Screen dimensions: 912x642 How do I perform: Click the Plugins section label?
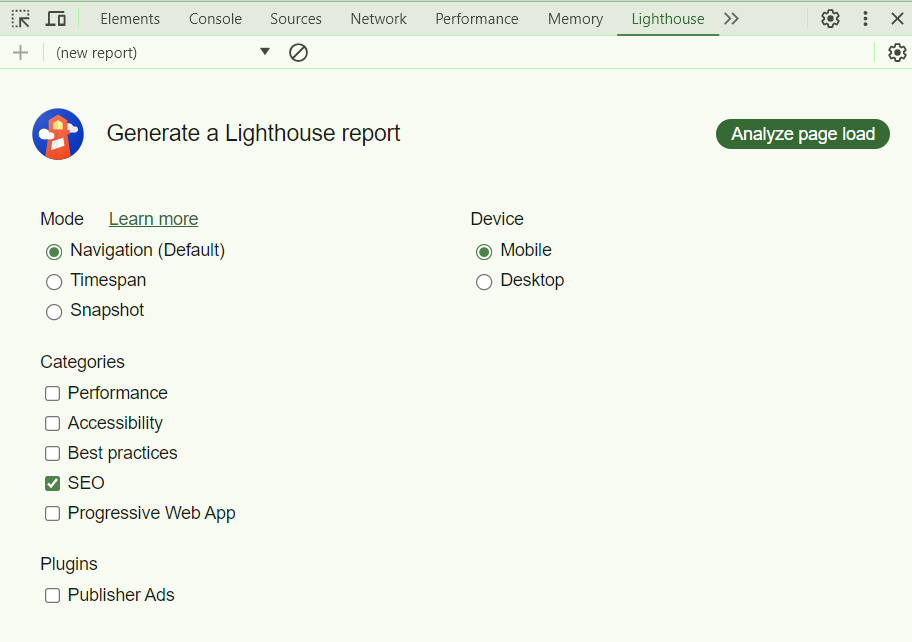tap(69, 564)
